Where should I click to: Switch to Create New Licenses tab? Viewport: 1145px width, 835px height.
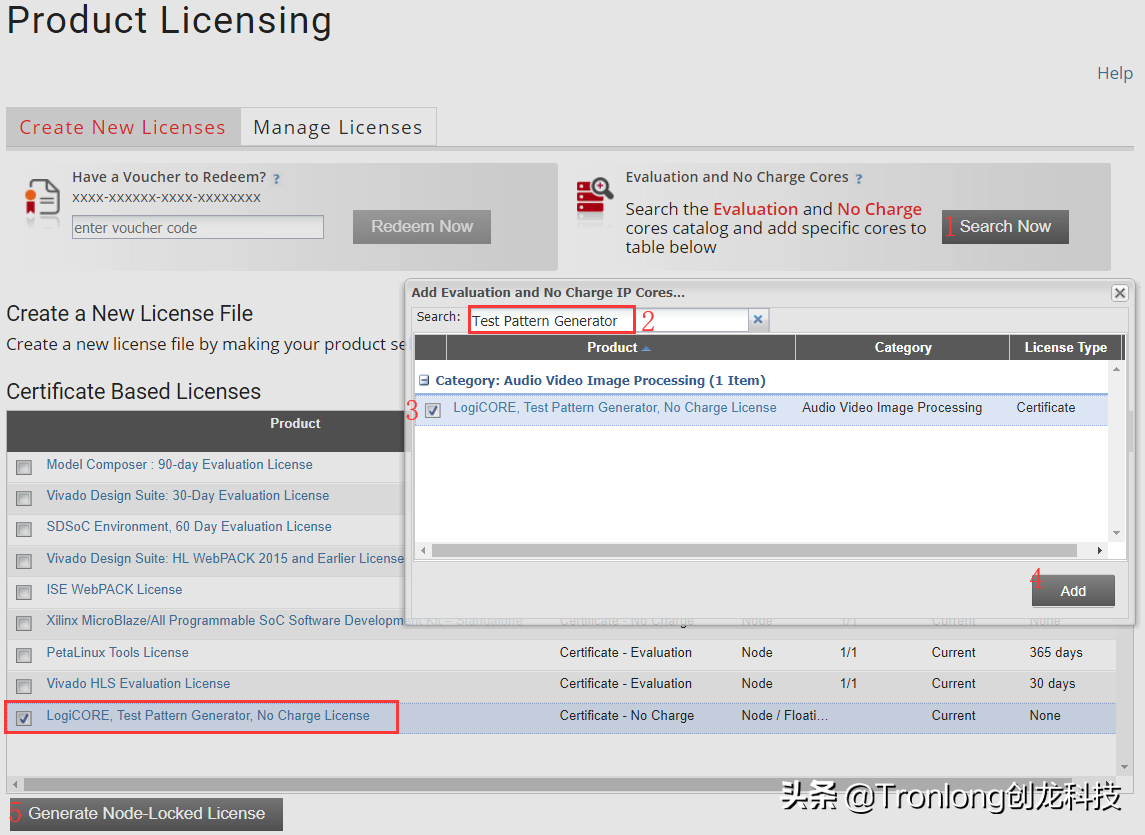123,127
